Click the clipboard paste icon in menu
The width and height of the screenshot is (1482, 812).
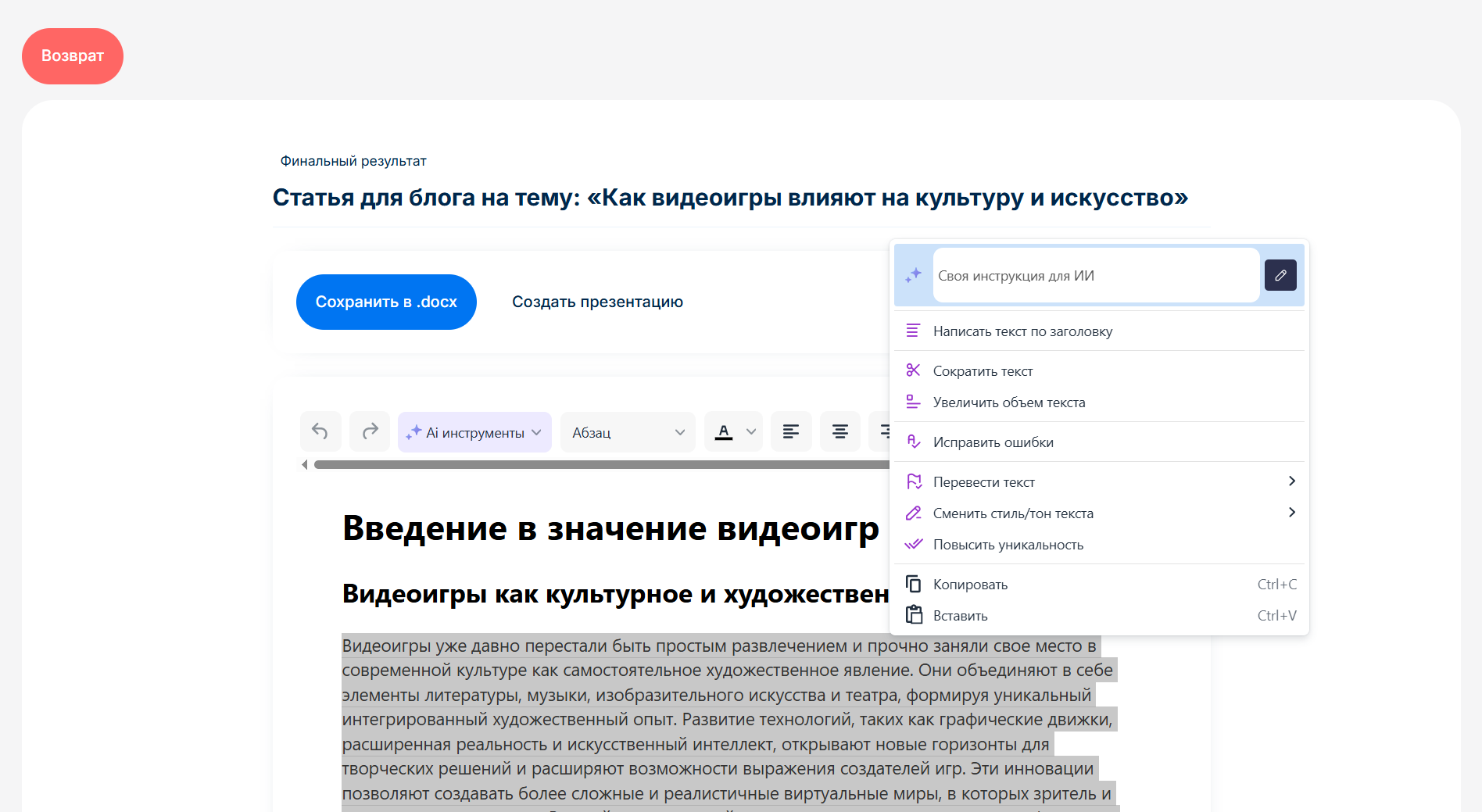[913, 615]
